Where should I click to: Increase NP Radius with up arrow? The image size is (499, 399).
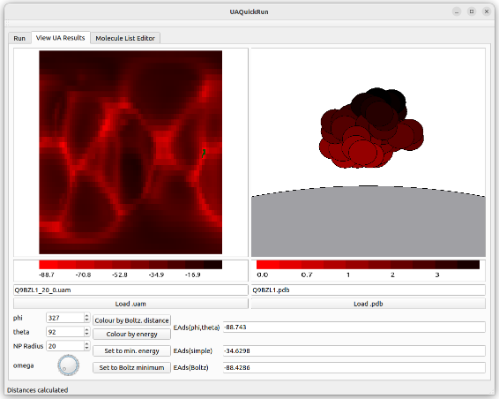[87, 344]
